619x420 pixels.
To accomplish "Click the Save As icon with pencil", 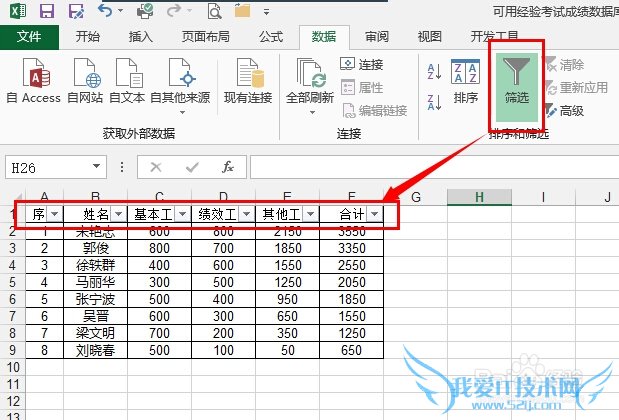I will tap(76, 11).
